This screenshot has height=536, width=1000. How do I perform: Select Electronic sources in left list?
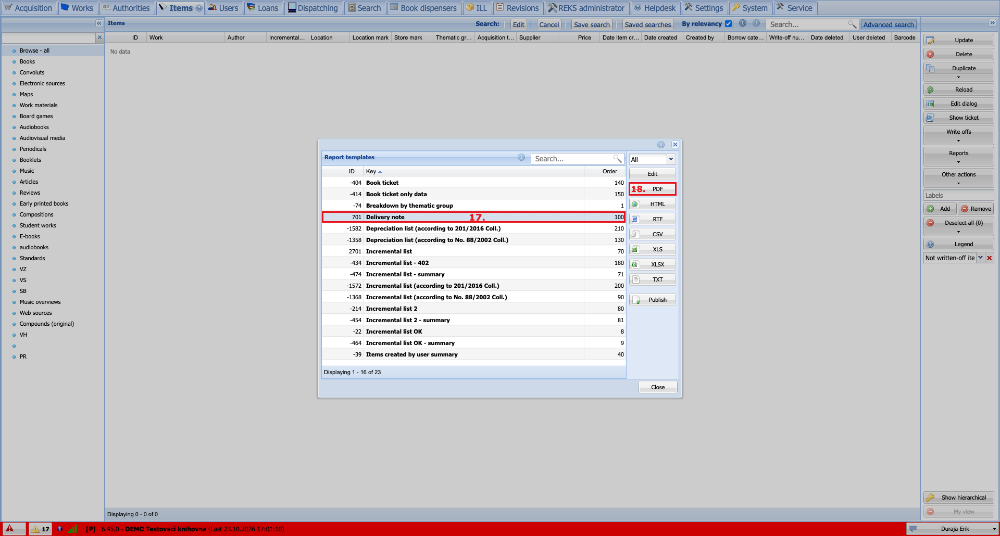41,83
